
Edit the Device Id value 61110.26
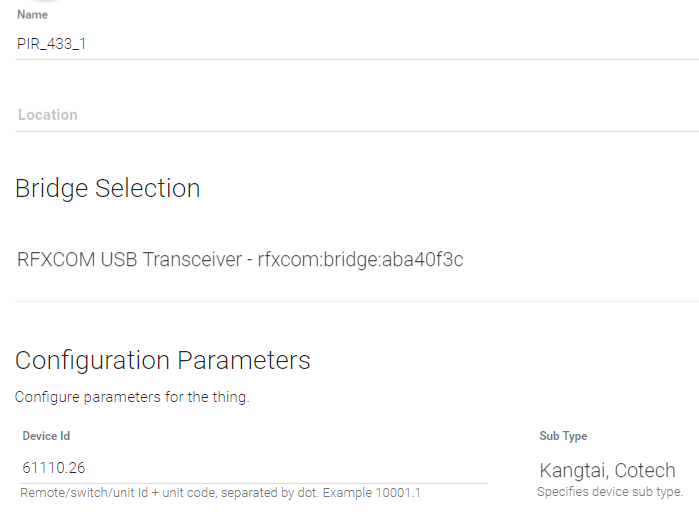click(x=250, y=468)
